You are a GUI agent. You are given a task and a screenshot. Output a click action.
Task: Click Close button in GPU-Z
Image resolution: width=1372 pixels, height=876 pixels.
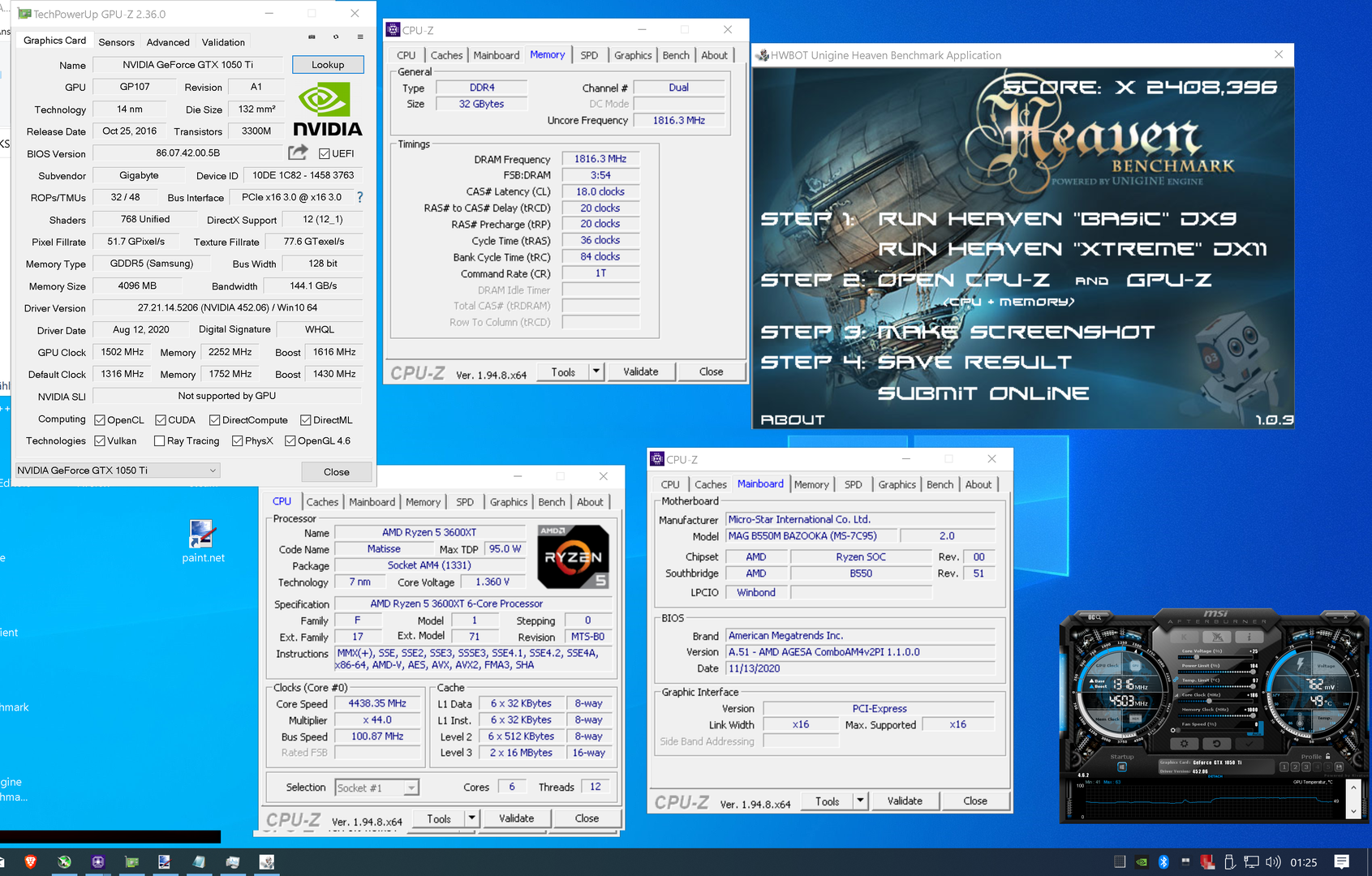(x=337, y=472)
